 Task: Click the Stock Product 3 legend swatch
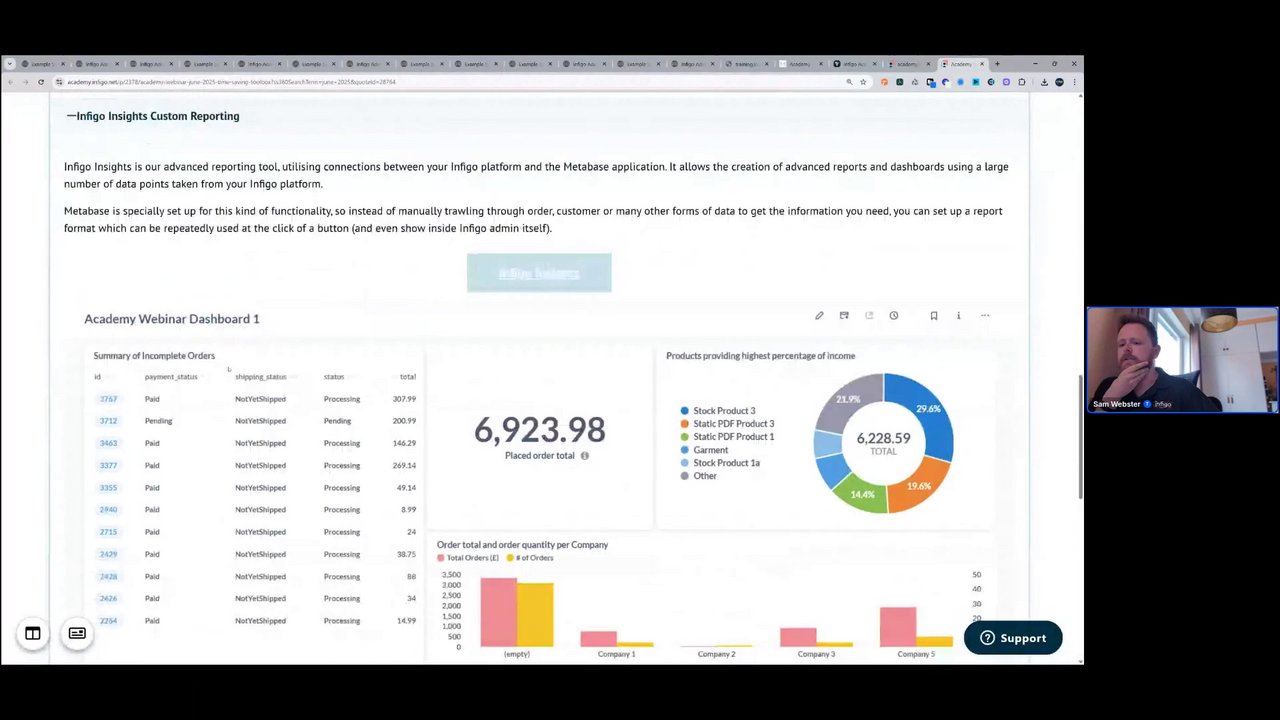point(685,411)
